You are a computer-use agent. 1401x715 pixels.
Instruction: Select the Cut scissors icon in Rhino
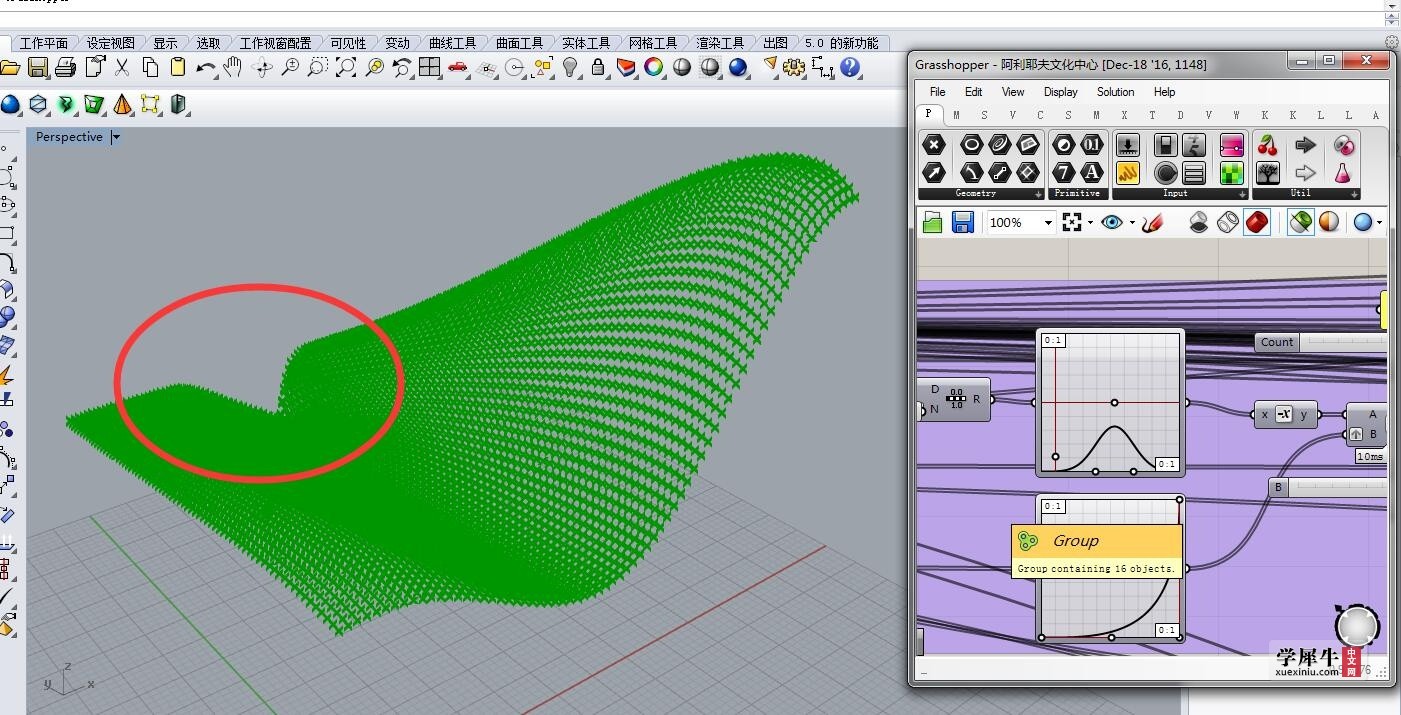coord(122,67)
